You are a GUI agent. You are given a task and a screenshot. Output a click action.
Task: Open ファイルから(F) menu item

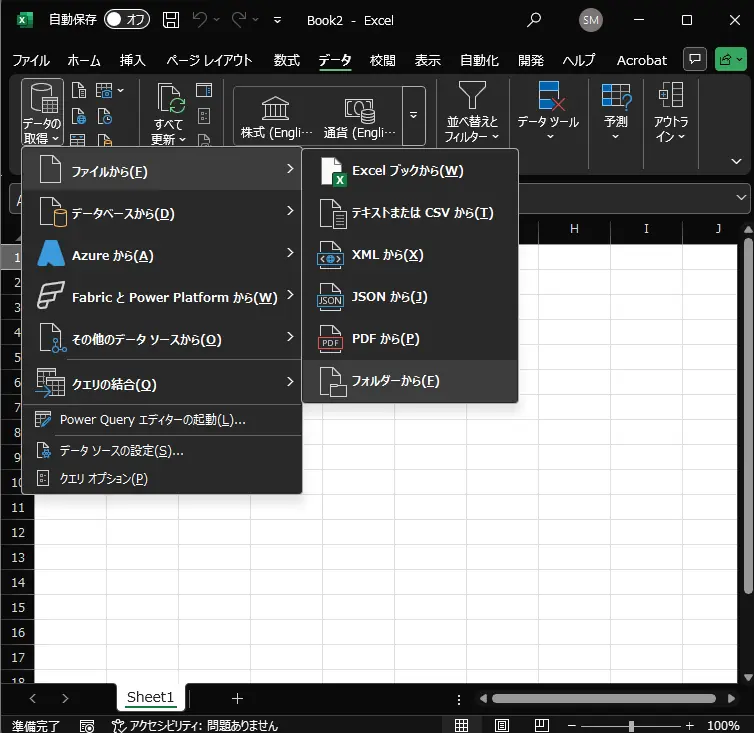(162, 171)
